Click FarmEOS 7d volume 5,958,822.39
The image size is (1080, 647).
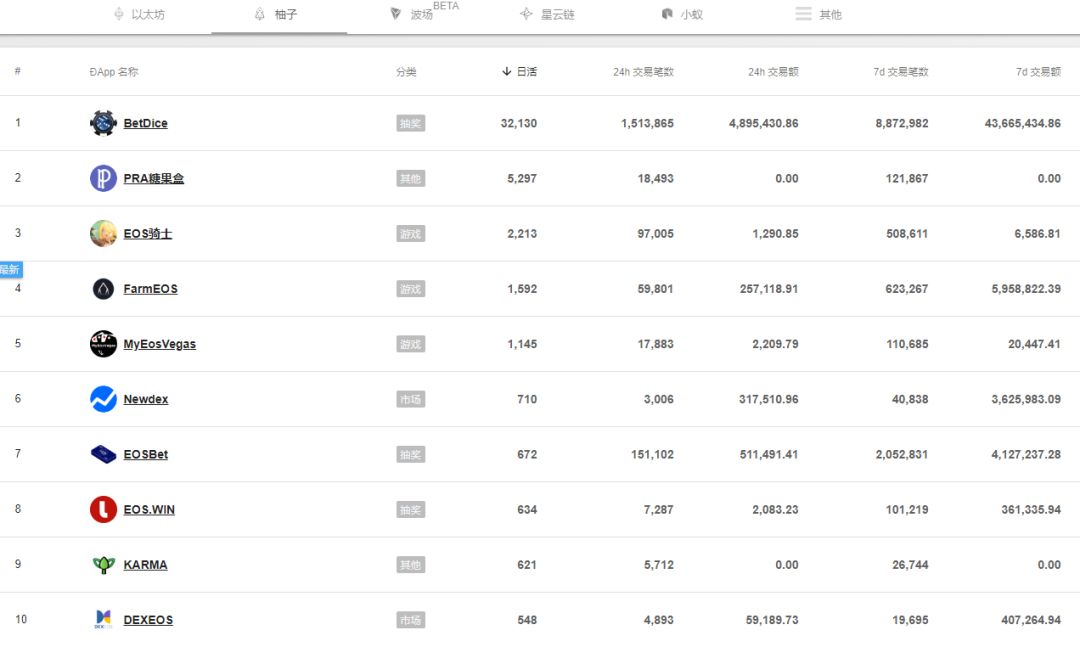coord(1026,289)
